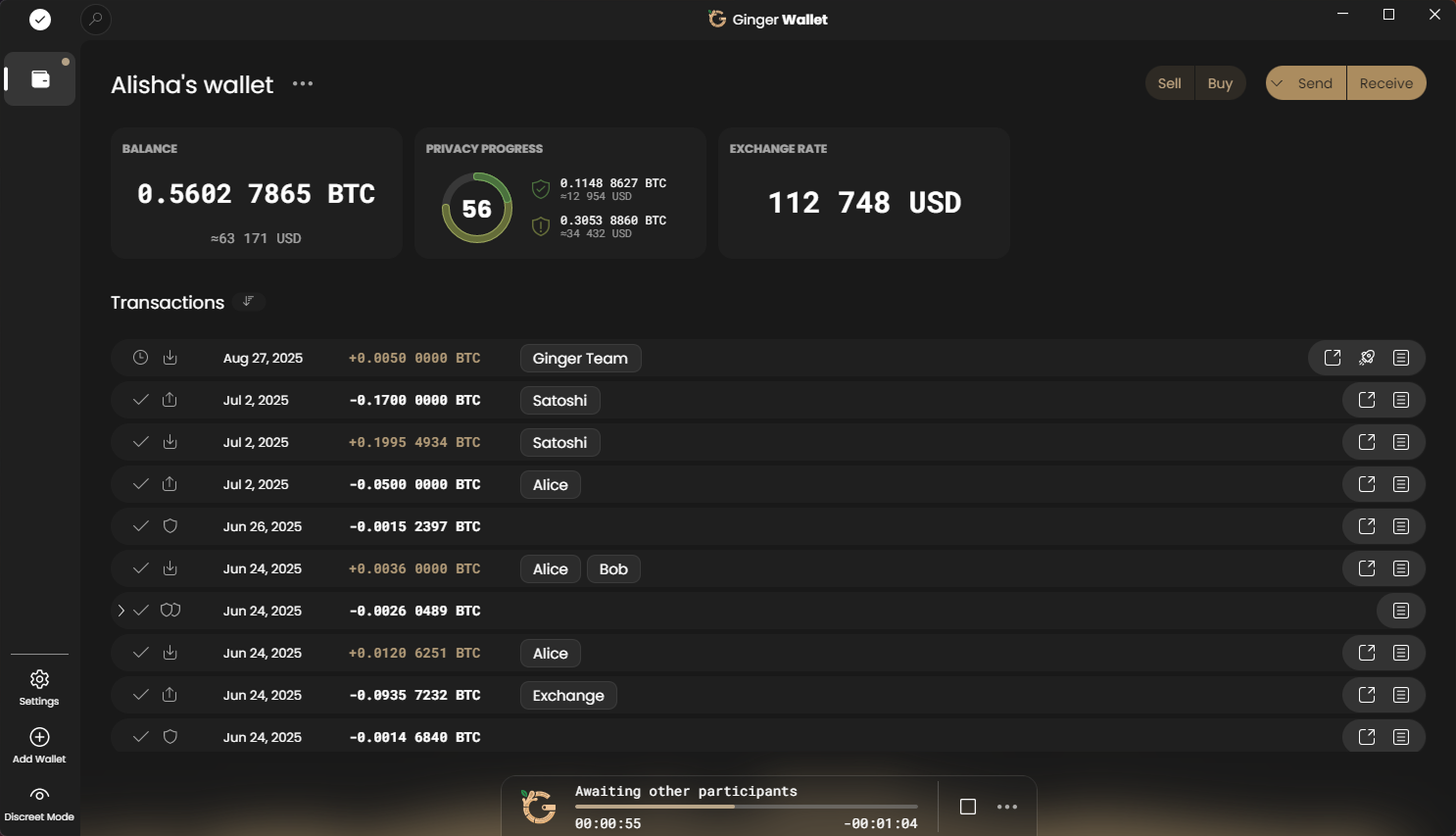Click rocket speed-up icon on Ginger Team transaction
The height and width of the screenshot is (836, 1456).
1367,358
